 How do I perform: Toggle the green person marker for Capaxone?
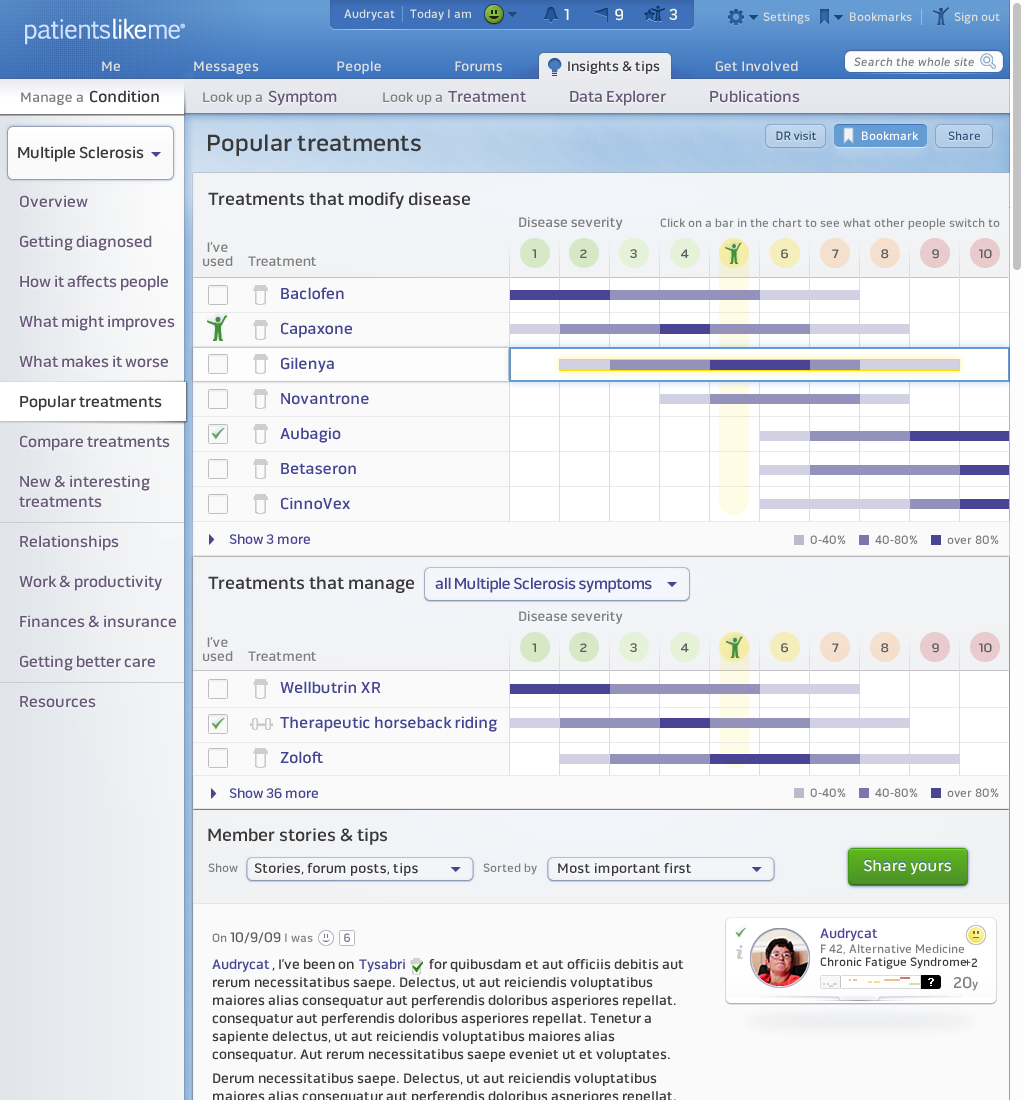coord(218,328)
